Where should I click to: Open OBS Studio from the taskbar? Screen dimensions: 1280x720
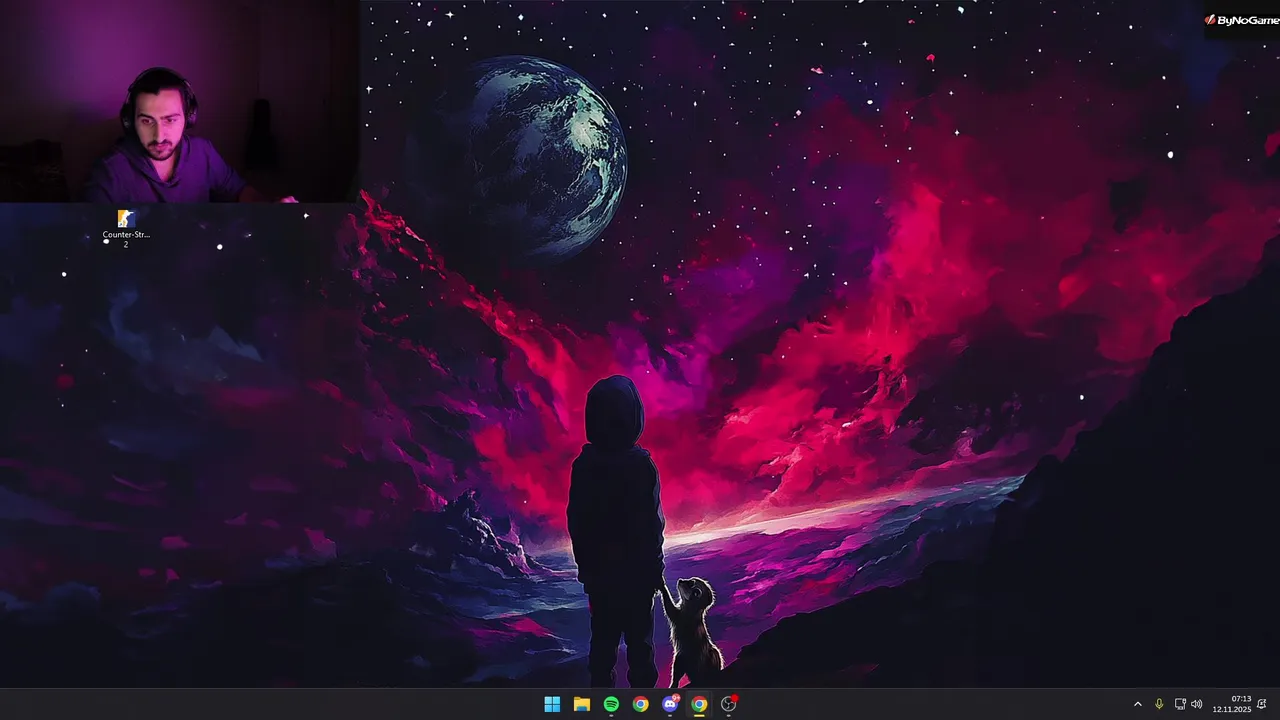[729, 704]
